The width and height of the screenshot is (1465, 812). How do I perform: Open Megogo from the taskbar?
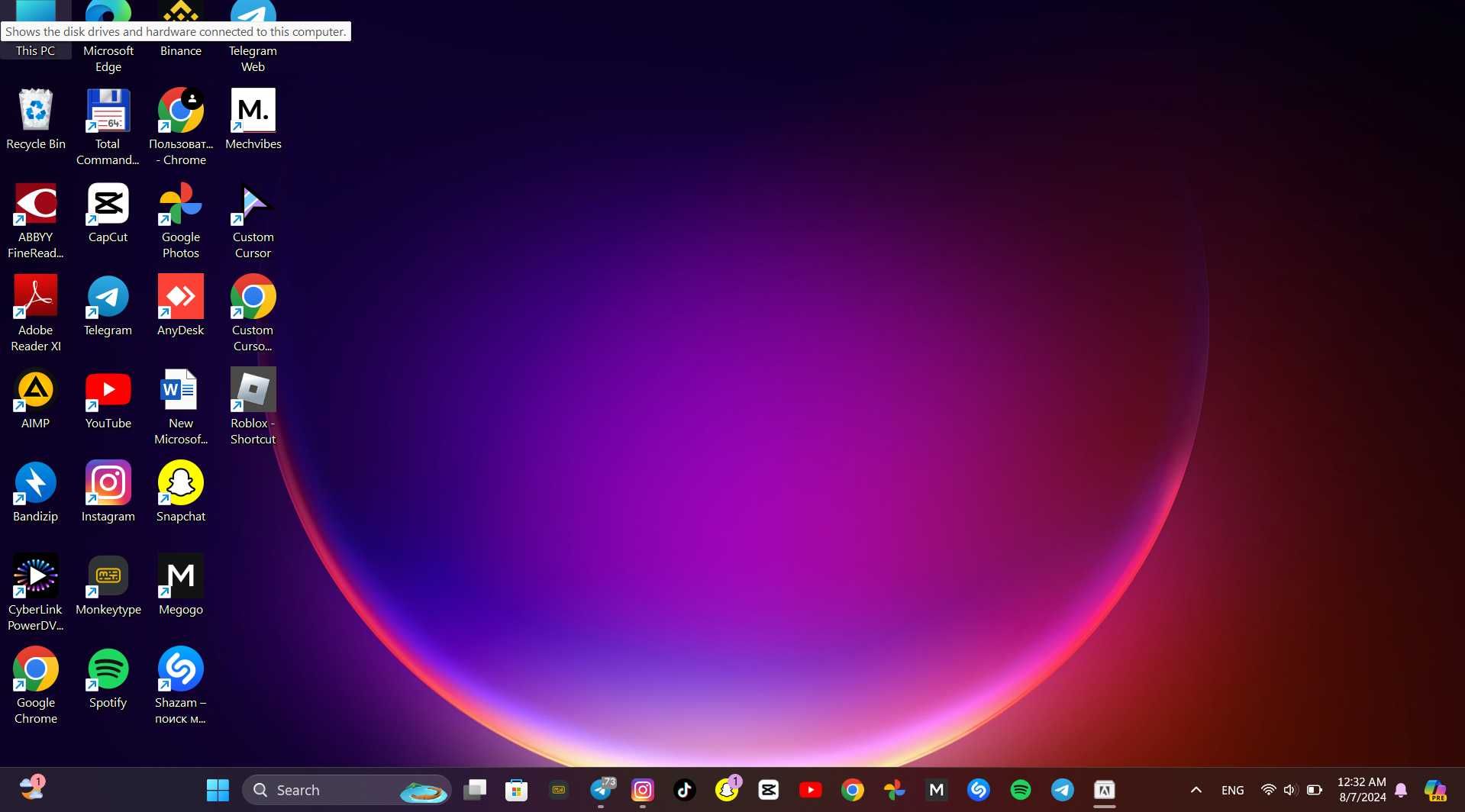(937, 790)
